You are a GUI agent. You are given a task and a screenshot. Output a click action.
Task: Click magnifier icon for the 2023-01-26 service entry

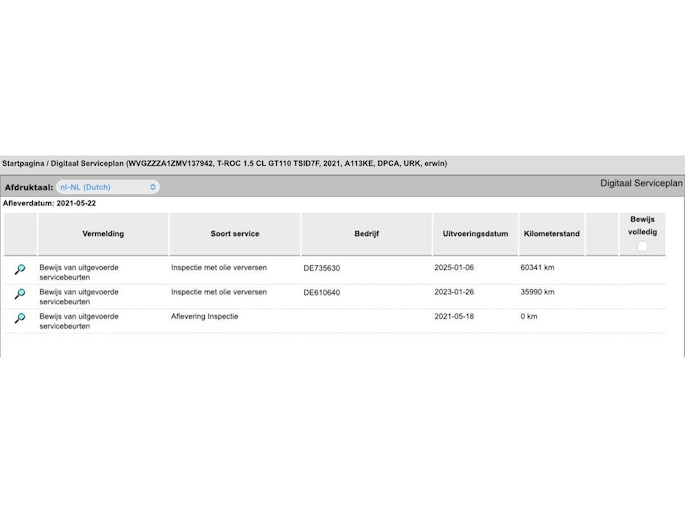click(x=19, y=294)
